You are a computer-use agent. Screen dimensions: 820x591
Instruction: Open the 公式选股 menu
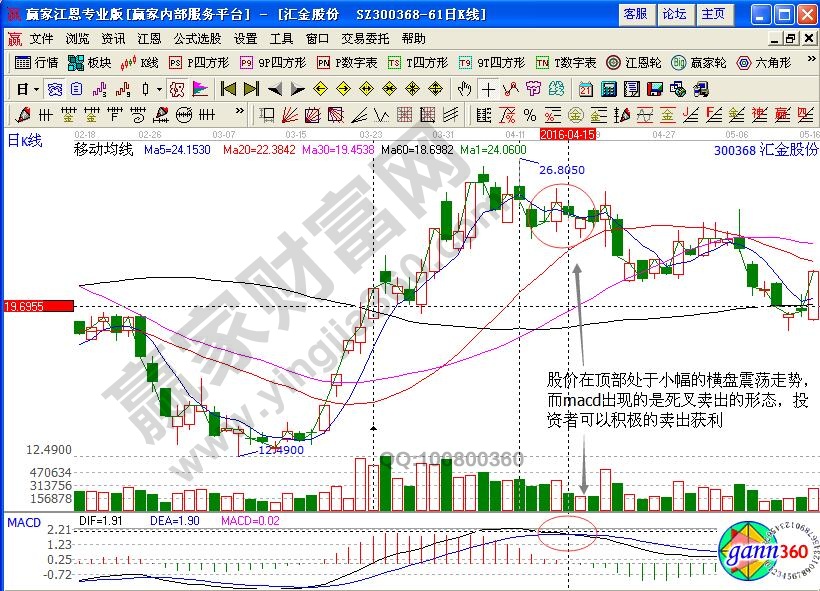click(x=197, y=38)
